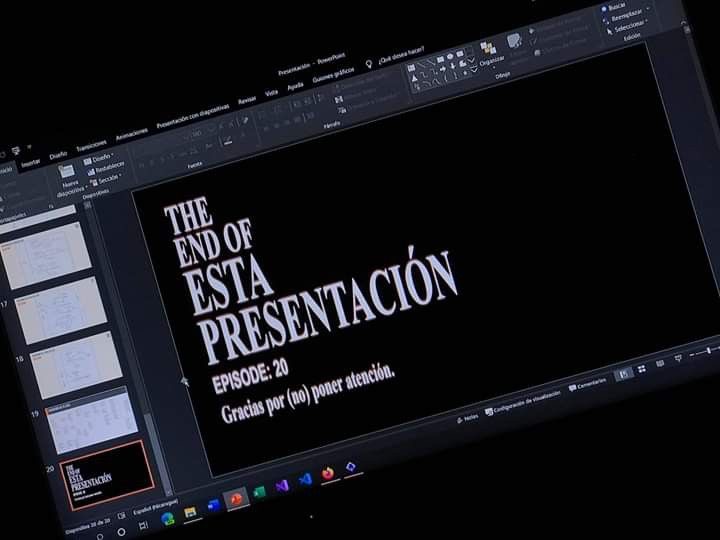This screenshot has width=720, height=540.
Task: Collapse the ribbon with the caret arrow
Action: 684,22
